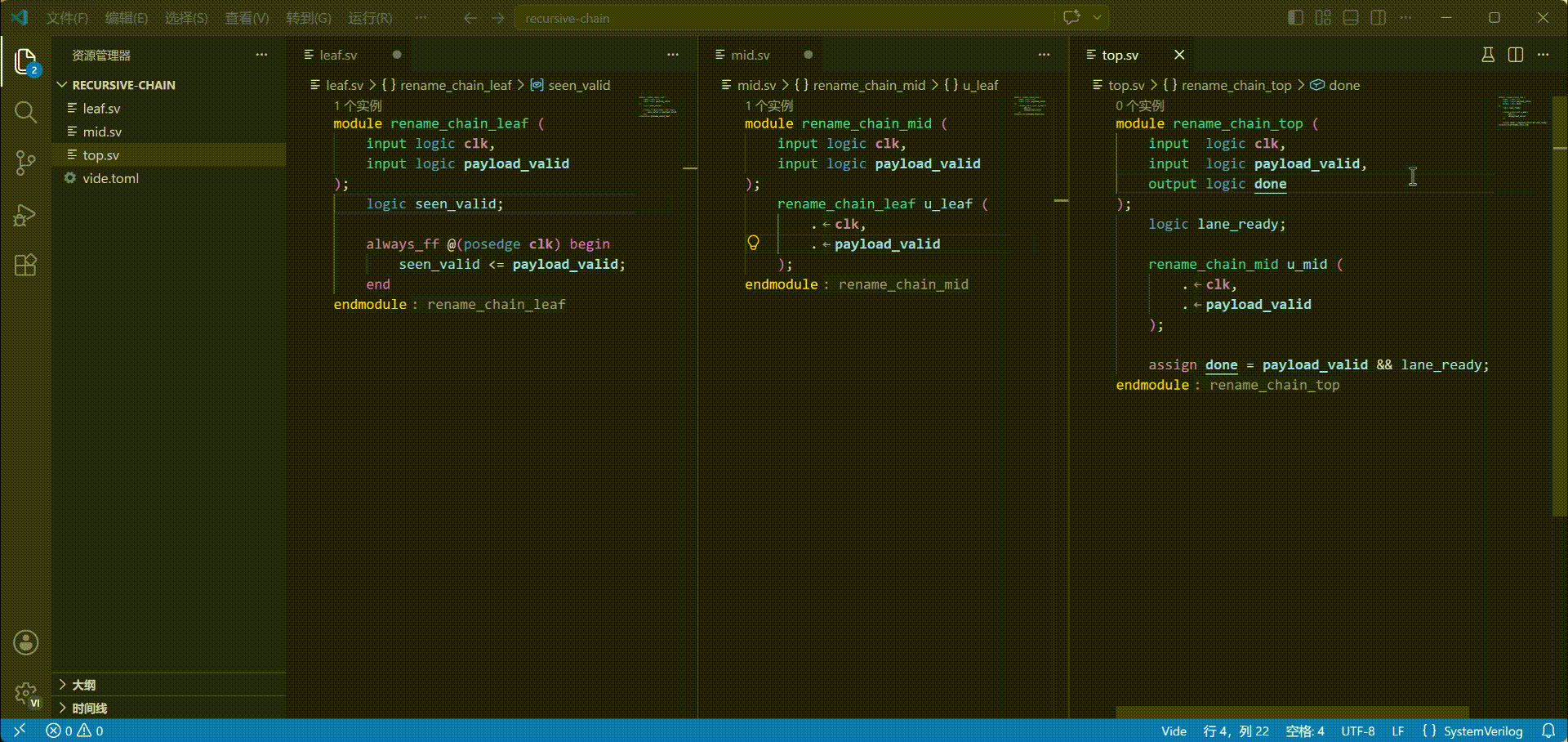
Task: Click breadcrumb done in top.sv
Action: [x=1344, y=85]
